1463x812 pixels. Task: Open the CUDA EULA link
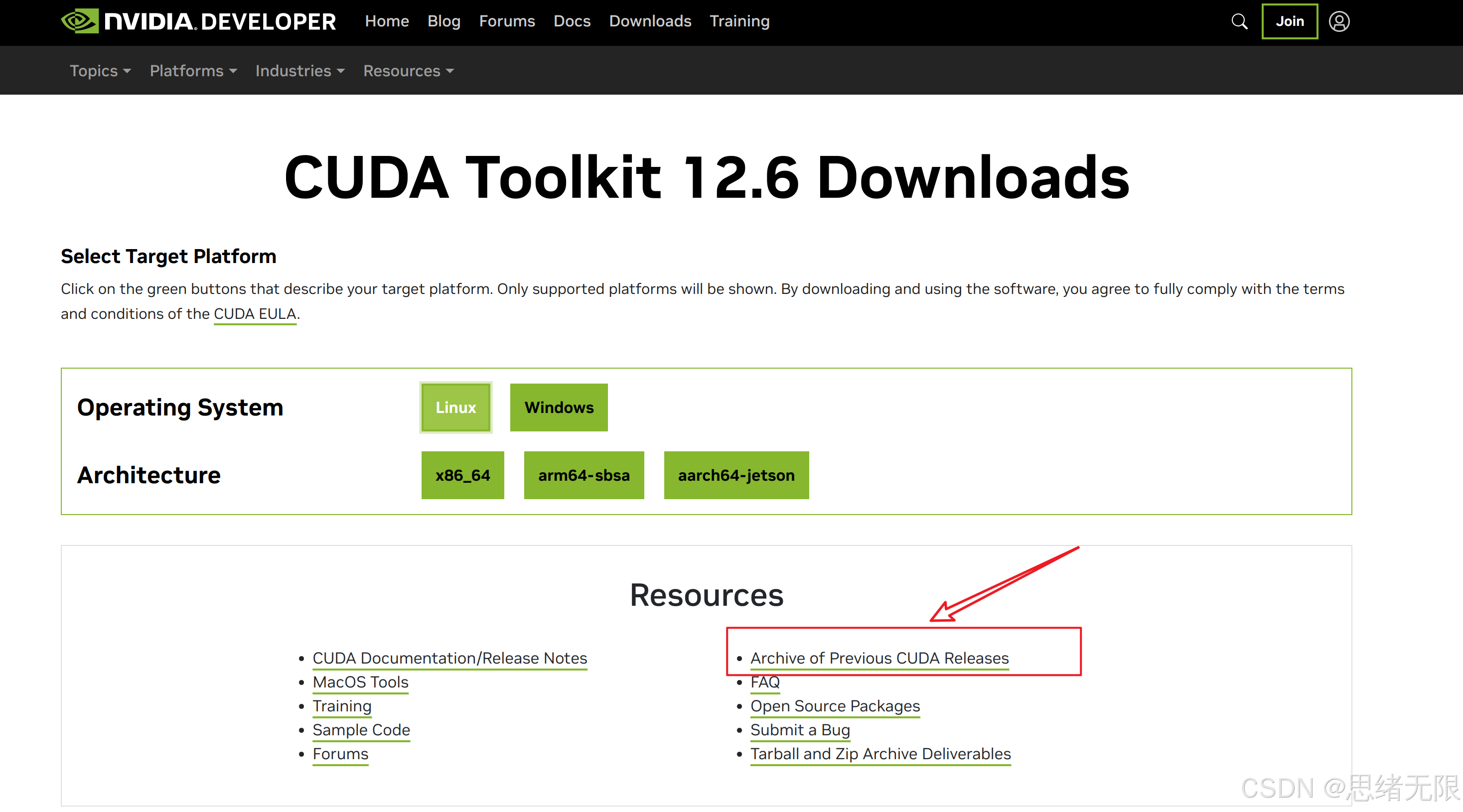[255, 314]
